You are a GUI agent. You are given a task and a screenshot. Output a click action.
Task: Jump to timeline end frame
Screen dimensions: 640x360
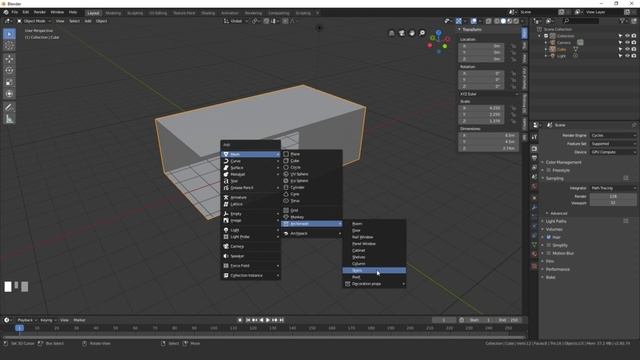pos(281,320)
